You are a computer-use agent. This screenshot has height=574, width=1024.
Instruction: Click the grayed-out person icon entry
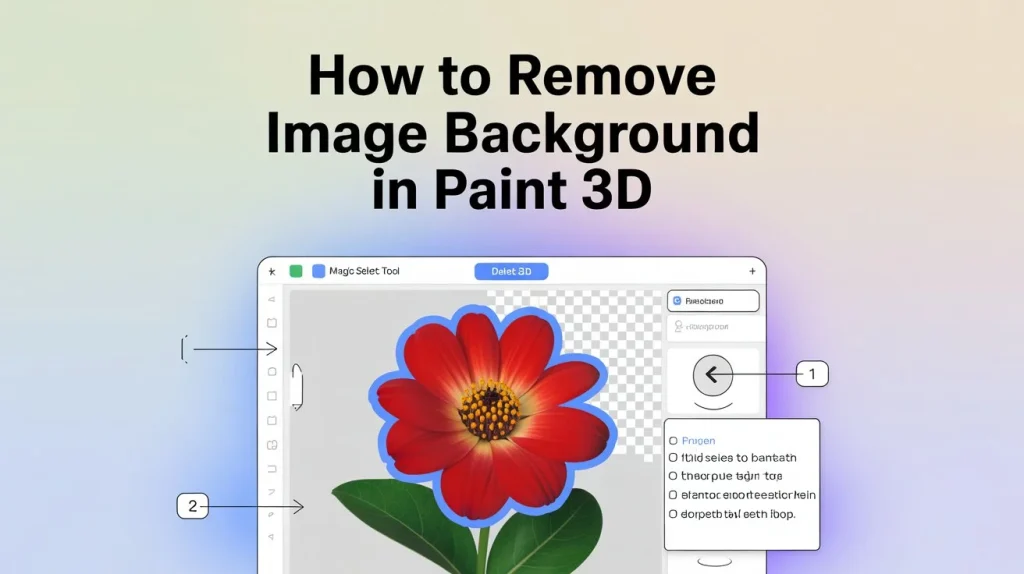coord(701,326)
